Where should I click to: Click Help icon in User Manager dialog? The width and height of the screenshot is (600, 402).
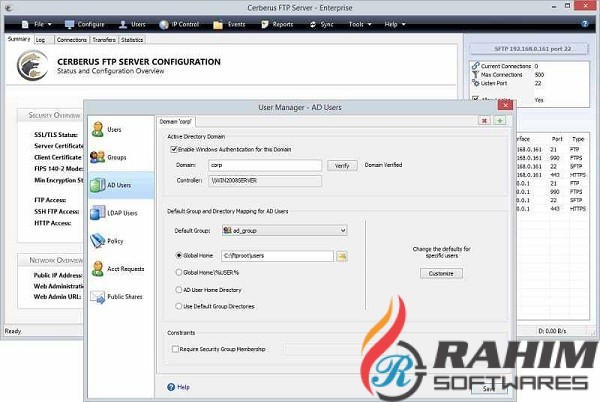tap(171, 387)
